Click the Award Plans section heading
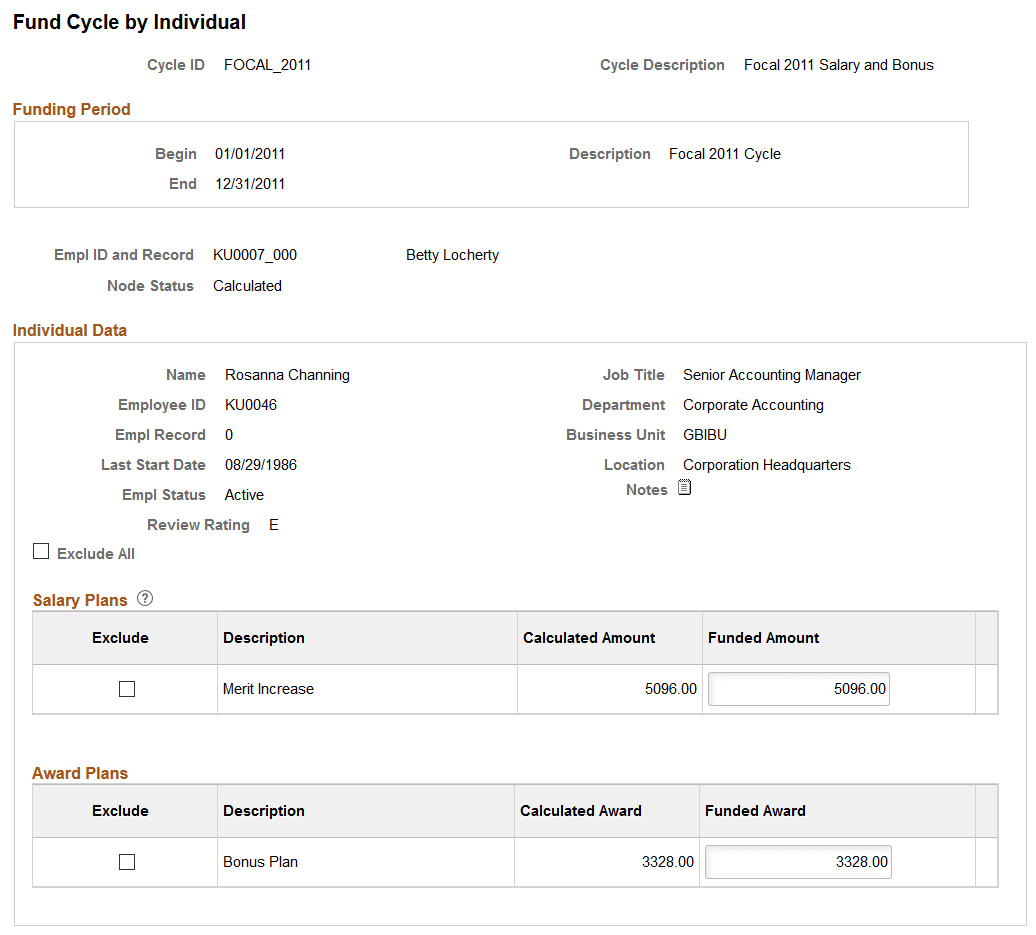This screenshot has width=1036, height=935. tap(80, 773)
